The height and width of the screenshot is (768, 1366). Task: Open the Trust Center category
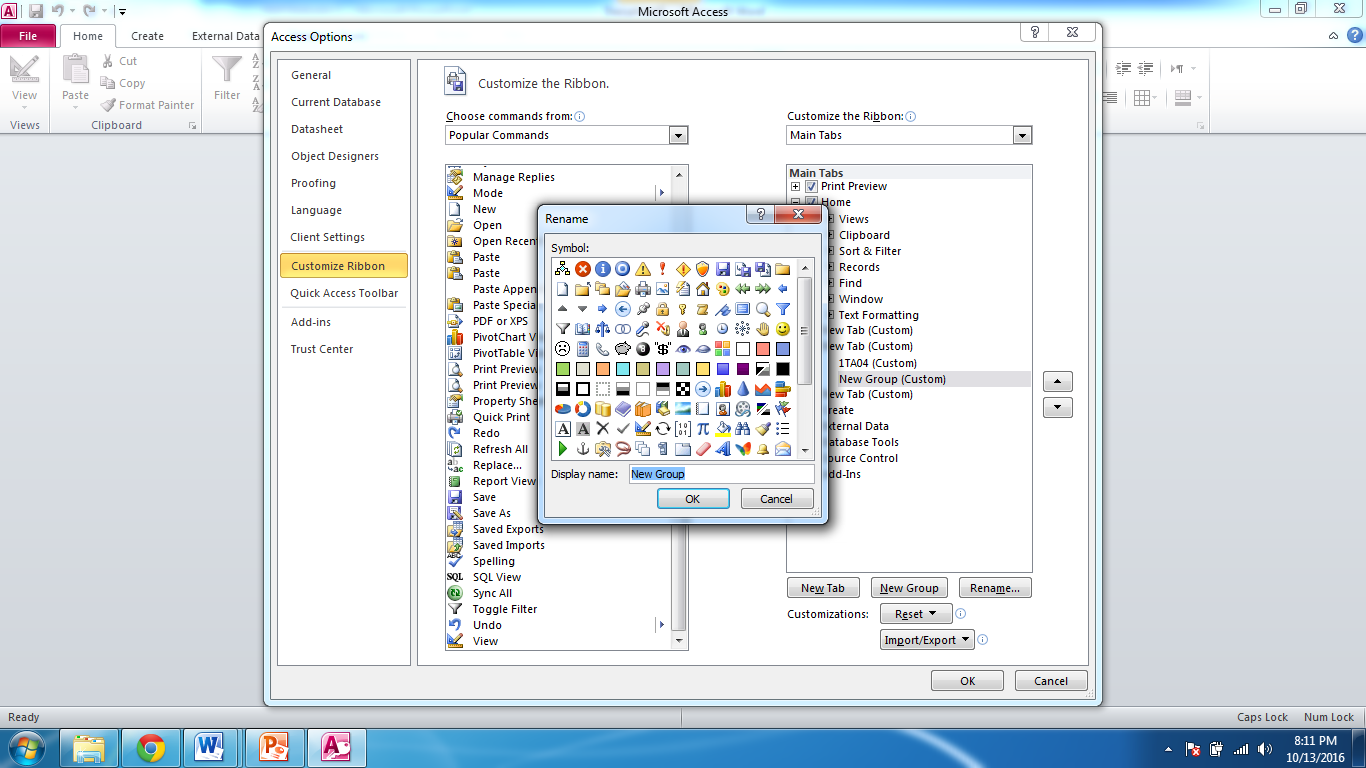pos(322,349)
